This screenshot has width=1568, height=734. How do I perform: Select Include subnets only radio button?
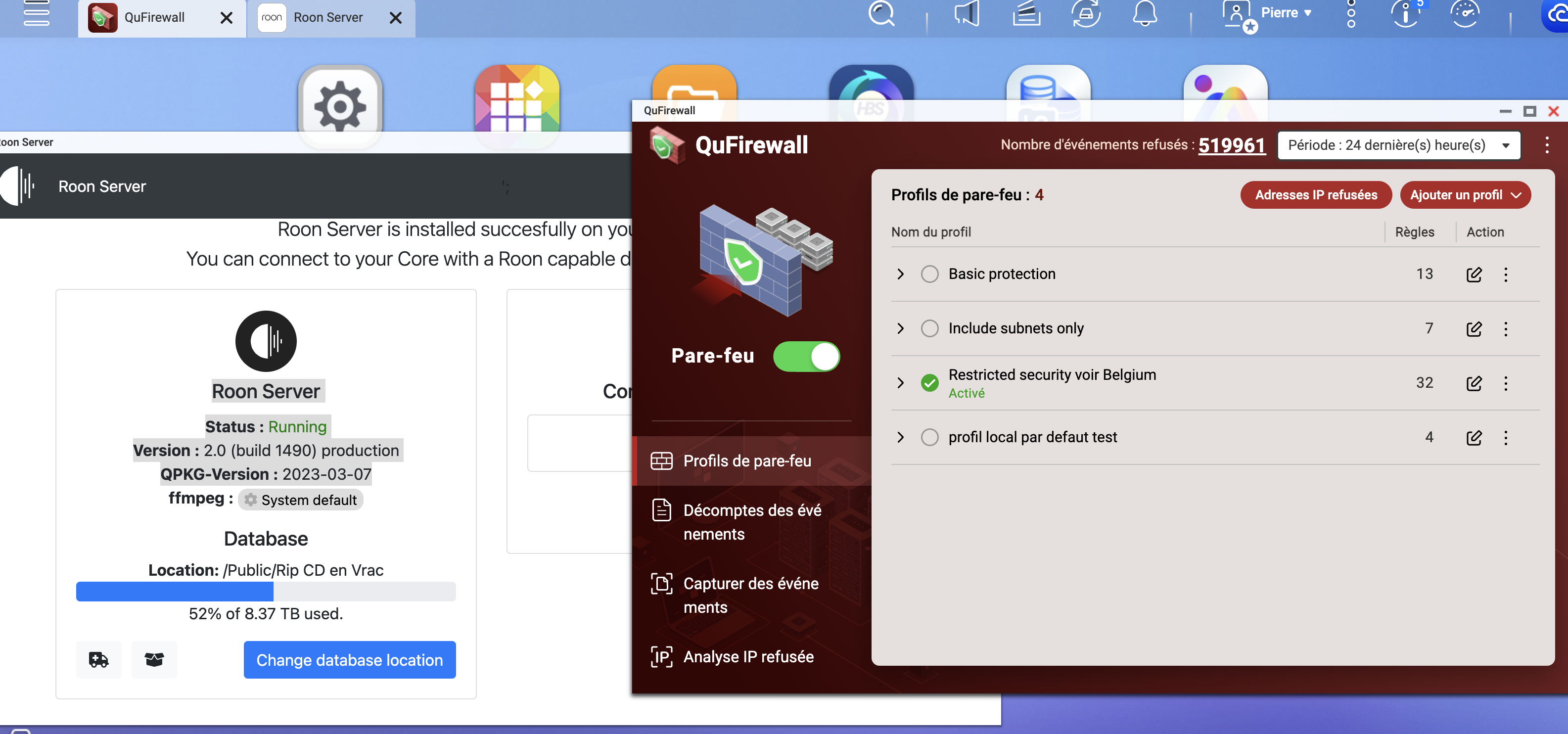pyautogui.click(x=929, y=328)
